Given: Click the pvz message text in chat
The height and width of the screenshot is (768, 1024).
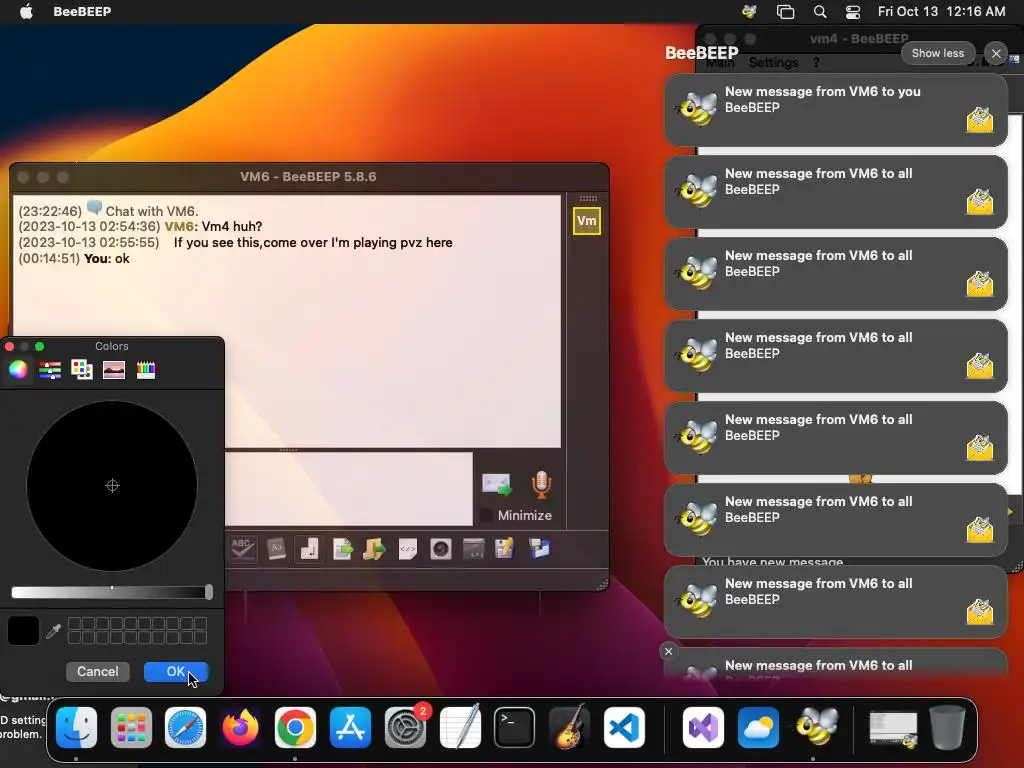Looking at the screenshot, I should 313,242.
